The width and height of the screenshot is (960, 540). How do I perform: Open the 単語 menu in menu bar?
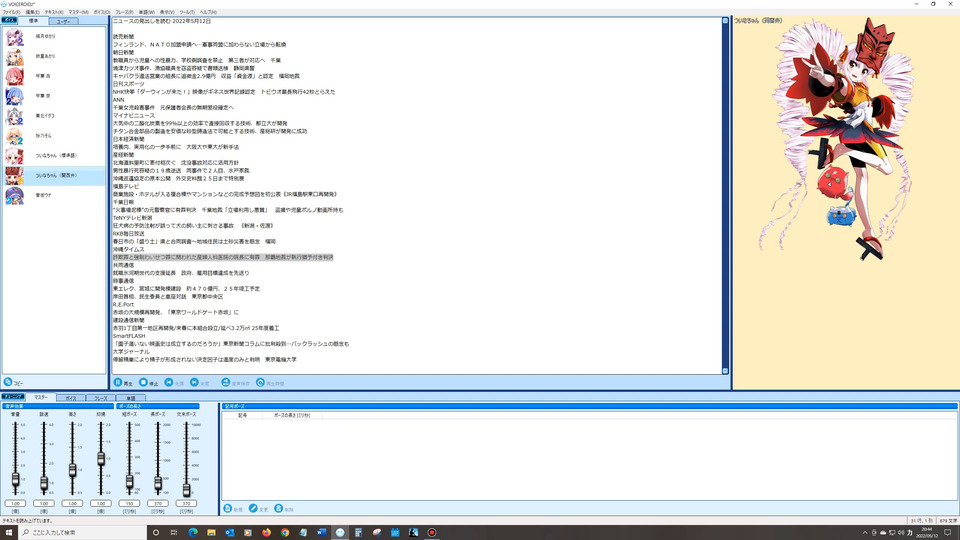tap(147, 12)
